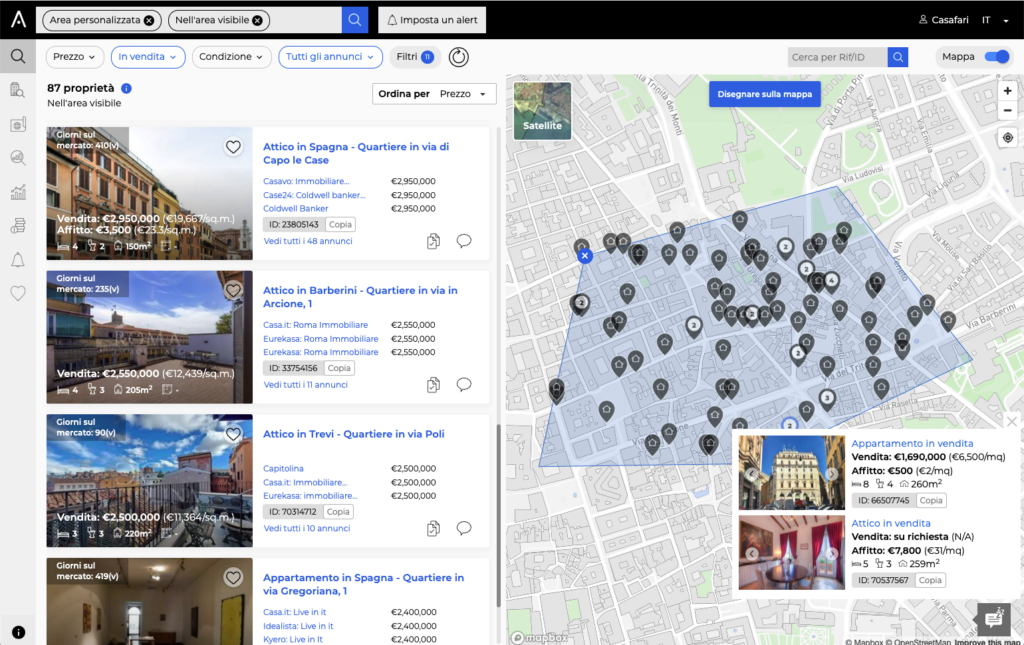Open 'Appartamento in vendita' in the map popup

click(912, 443)
